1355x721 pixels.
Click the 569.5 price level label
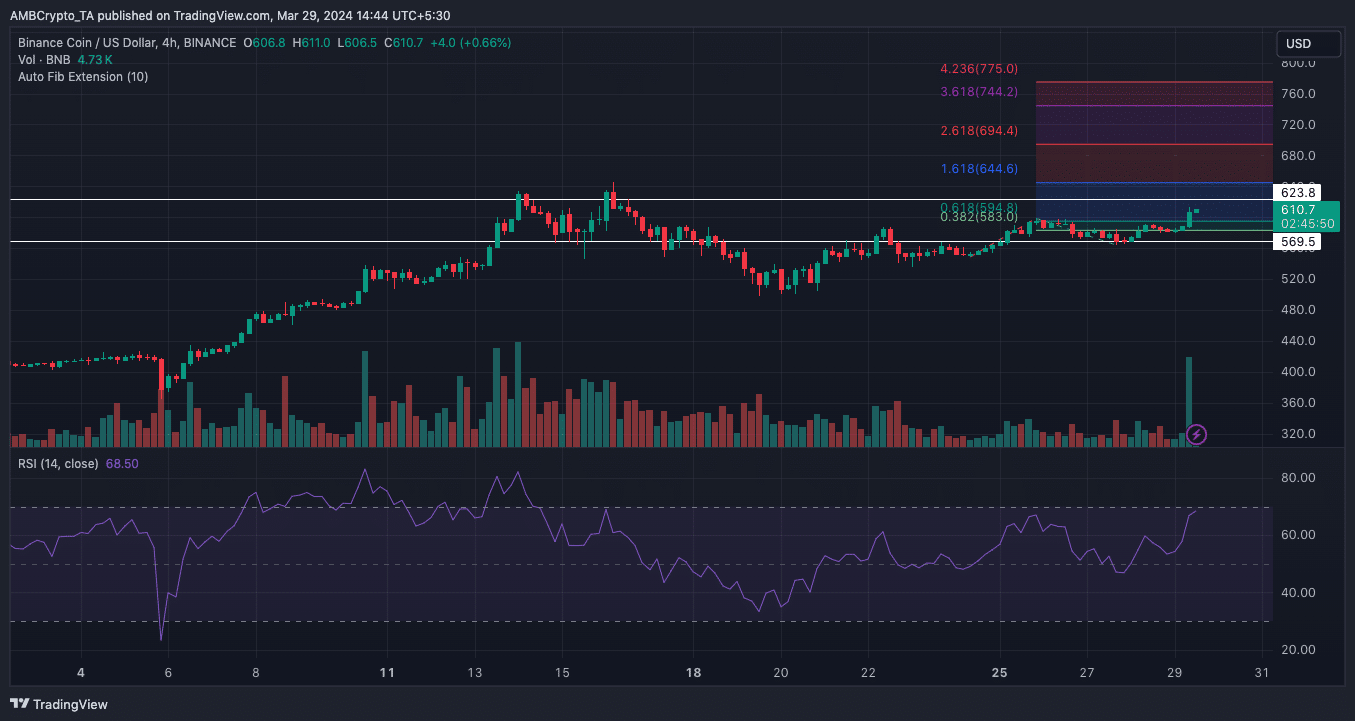coord(1296,242)
